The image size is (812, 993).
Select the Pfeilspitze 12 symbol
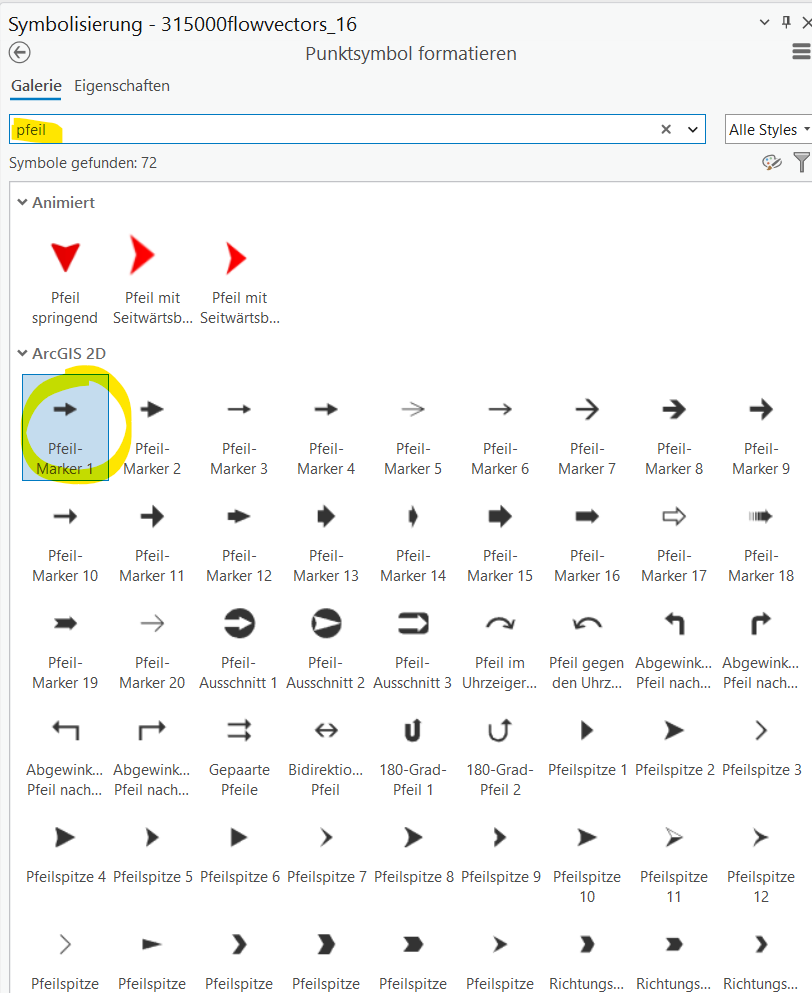tap(761, 856)
